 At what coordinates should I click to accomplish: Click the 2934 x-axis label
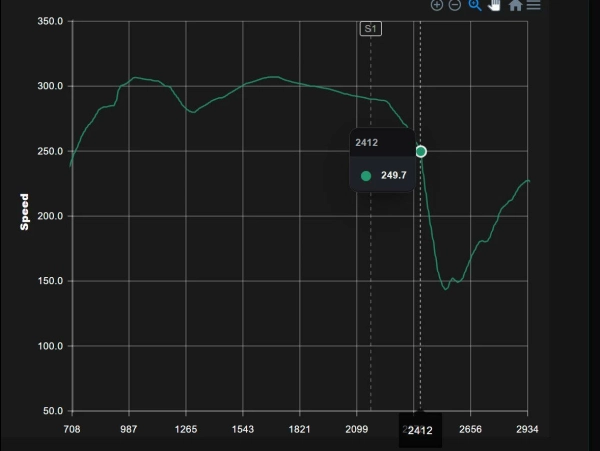point(527,429)
